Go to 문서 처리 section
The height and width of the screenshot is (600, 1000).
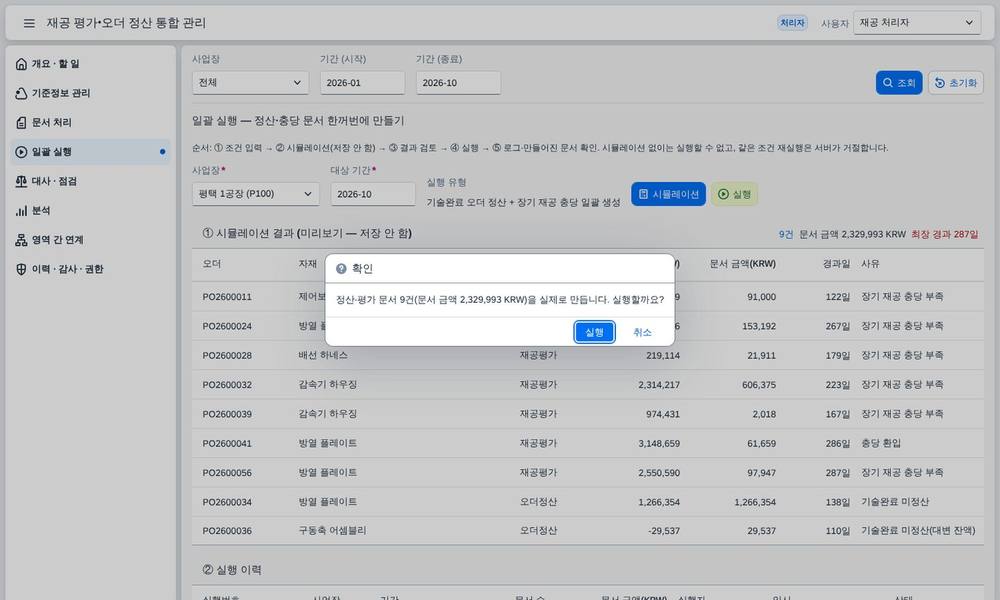(91, 122)
